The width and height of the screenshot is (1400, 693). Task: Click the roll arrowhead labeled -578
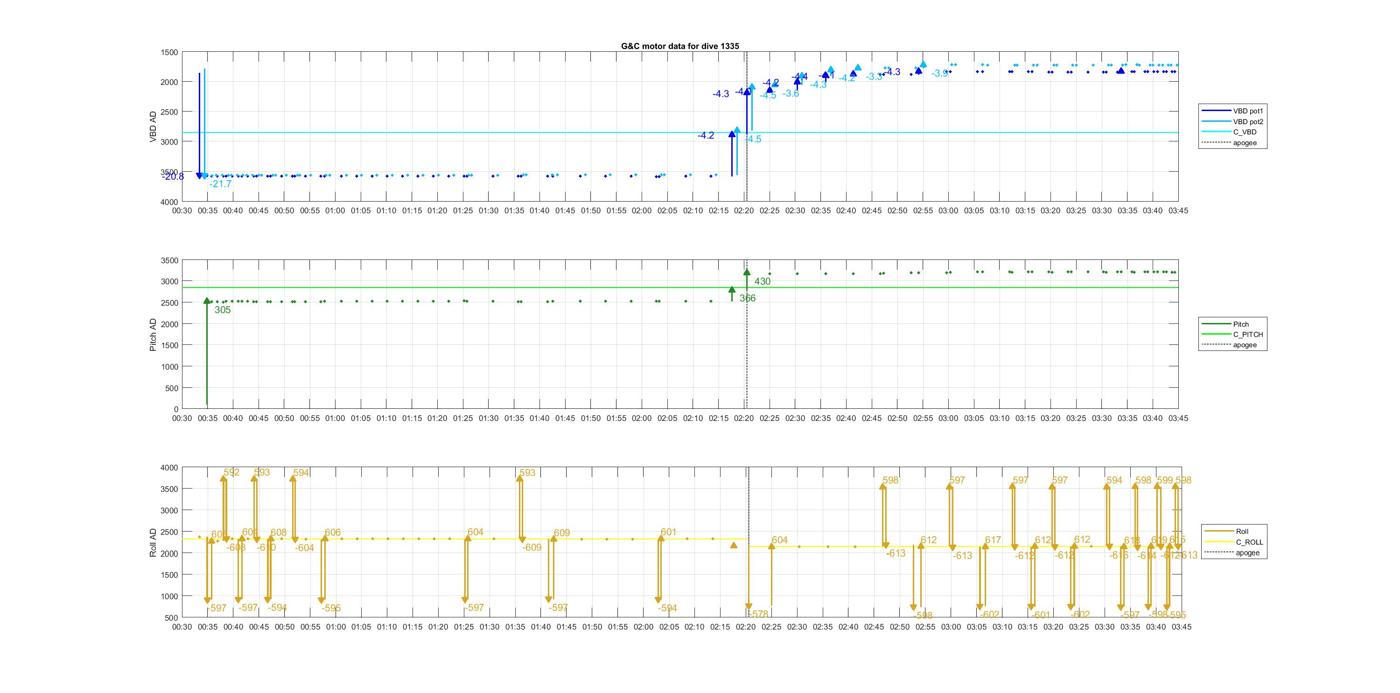tap(748, 607)
